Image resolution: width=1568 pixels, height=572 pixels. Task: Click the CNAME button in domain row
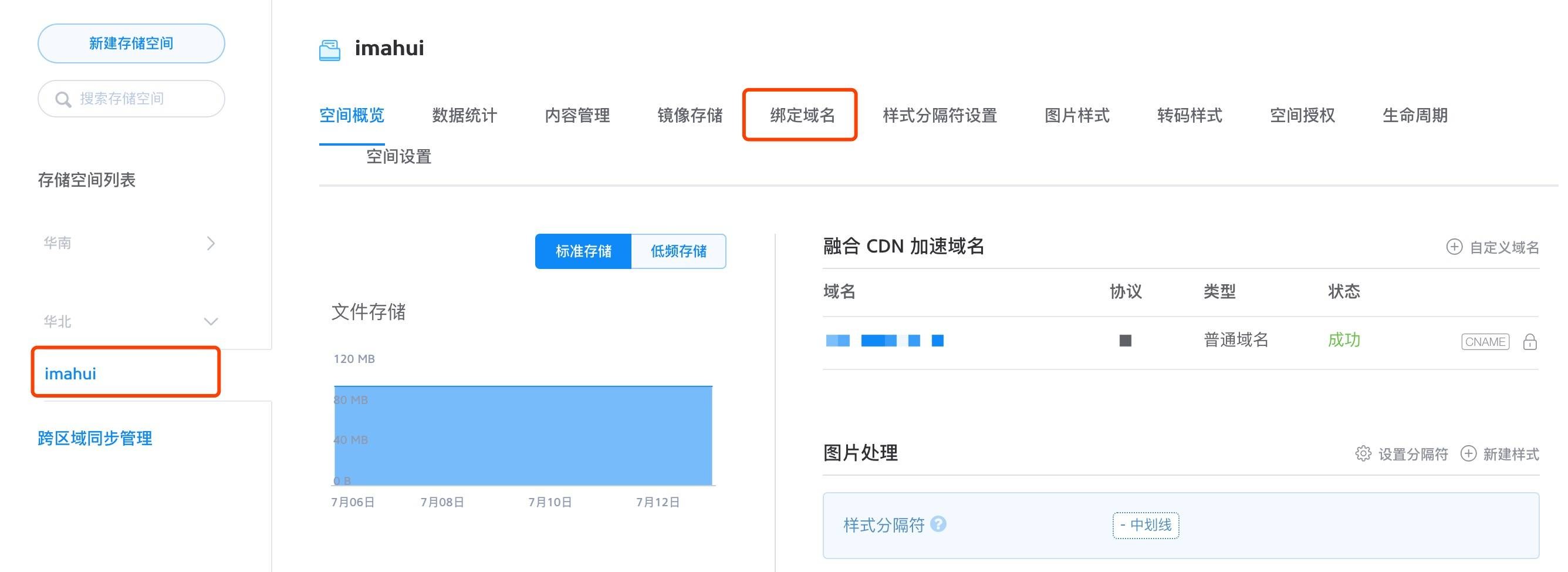(x=1485, y=342)
